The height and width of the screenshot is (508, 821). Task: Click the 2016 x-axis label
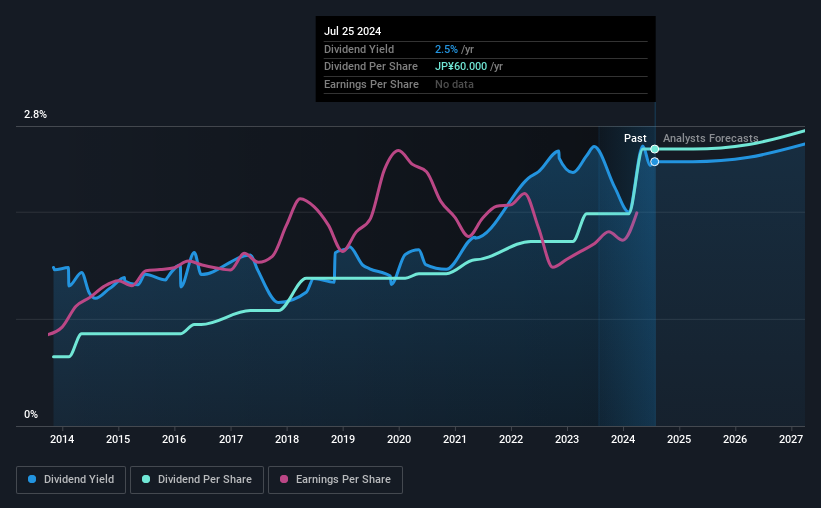(x=174, y=439)
